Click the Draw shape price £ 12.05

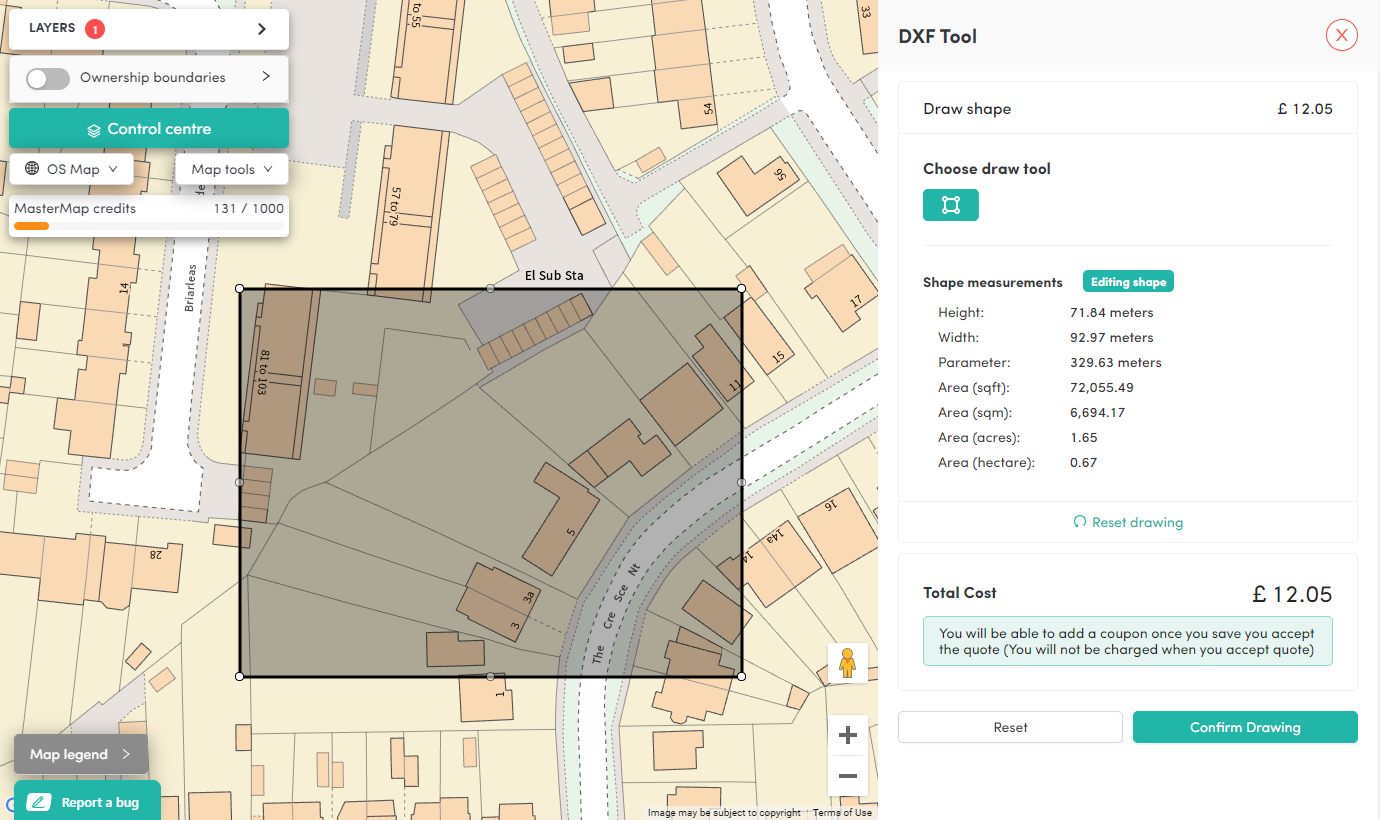click(1305, 109)
